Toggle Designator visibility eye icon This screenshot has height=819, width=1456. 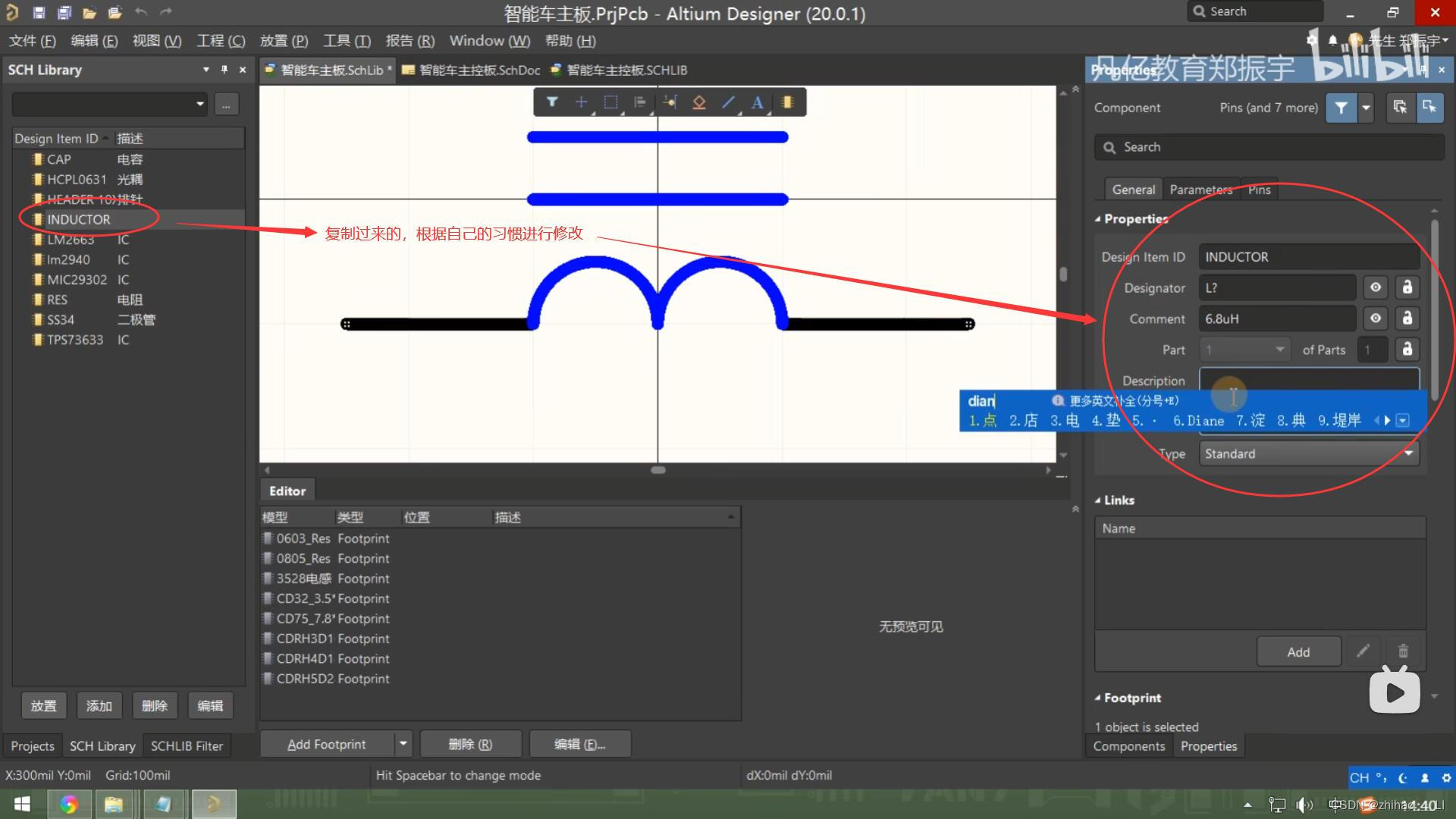(1375, 287)
